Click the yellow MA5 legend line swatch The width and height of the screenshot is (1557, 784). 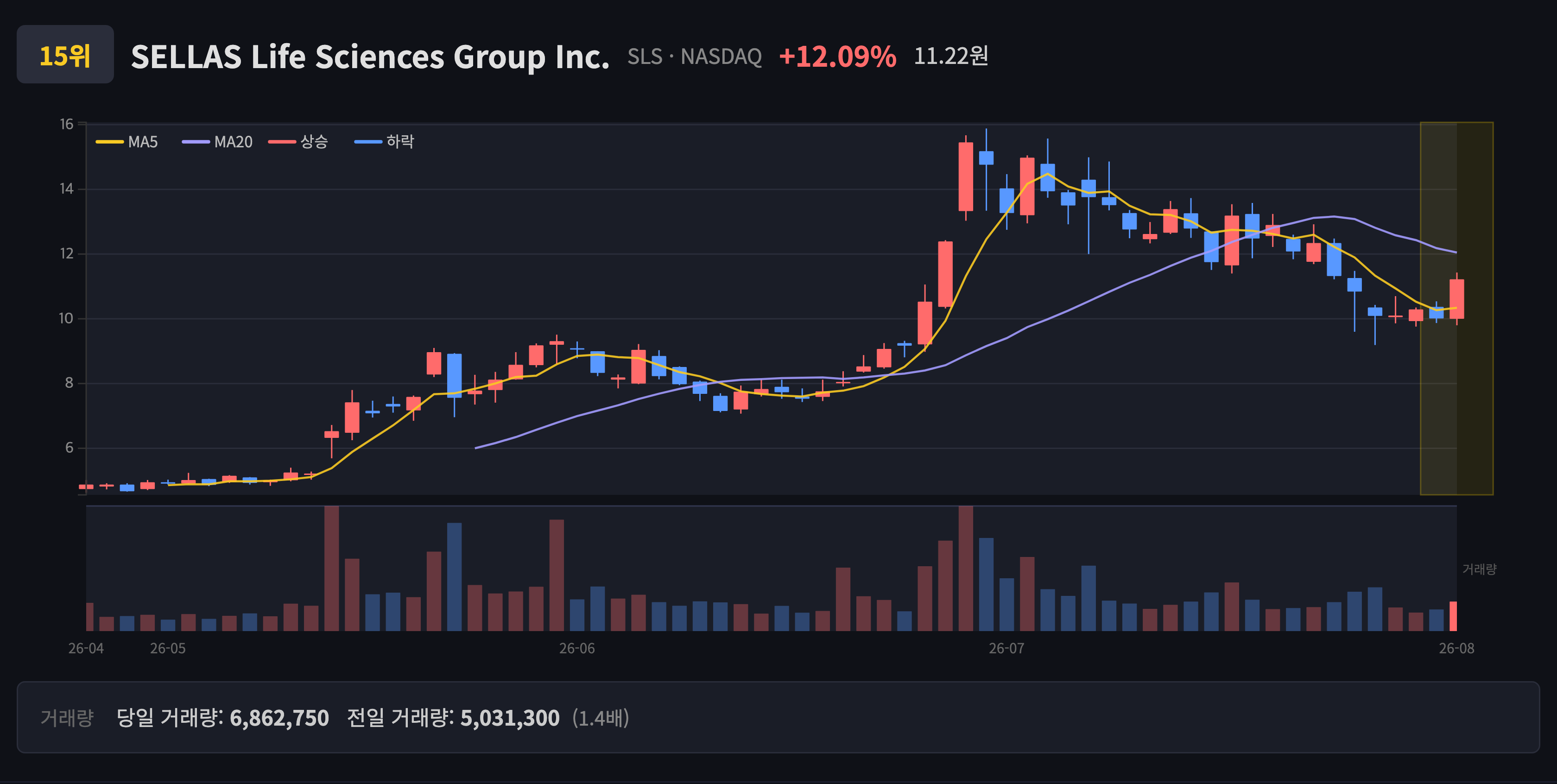point(109,142)
